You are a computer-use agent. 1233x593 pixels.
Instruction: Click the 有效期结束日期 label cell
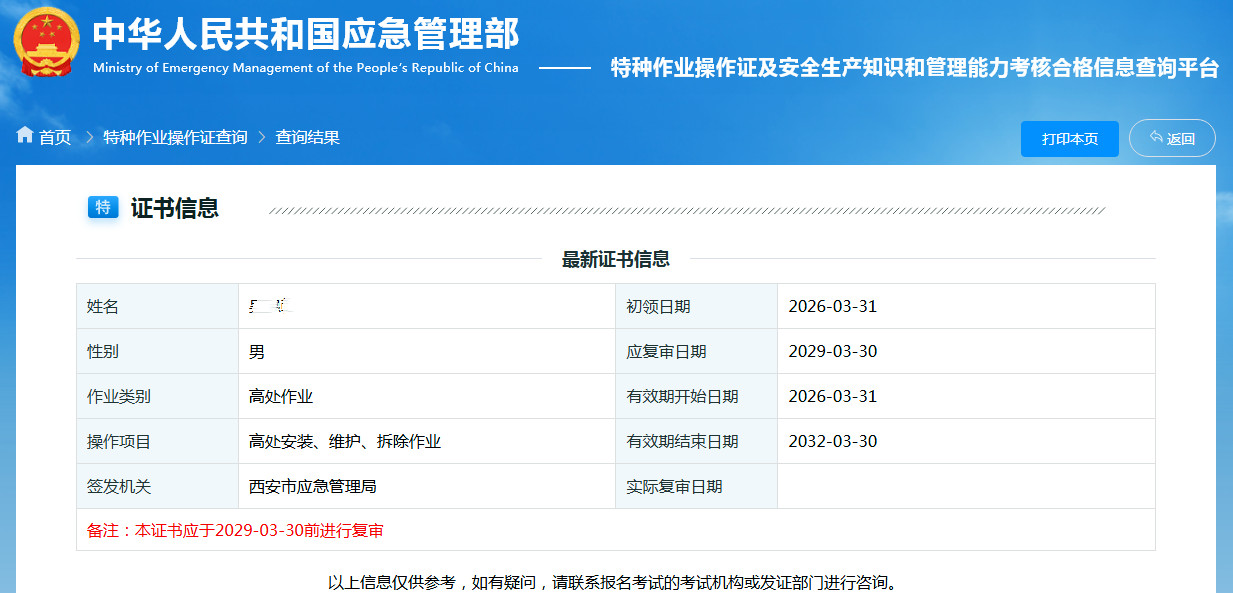(696, 441)
